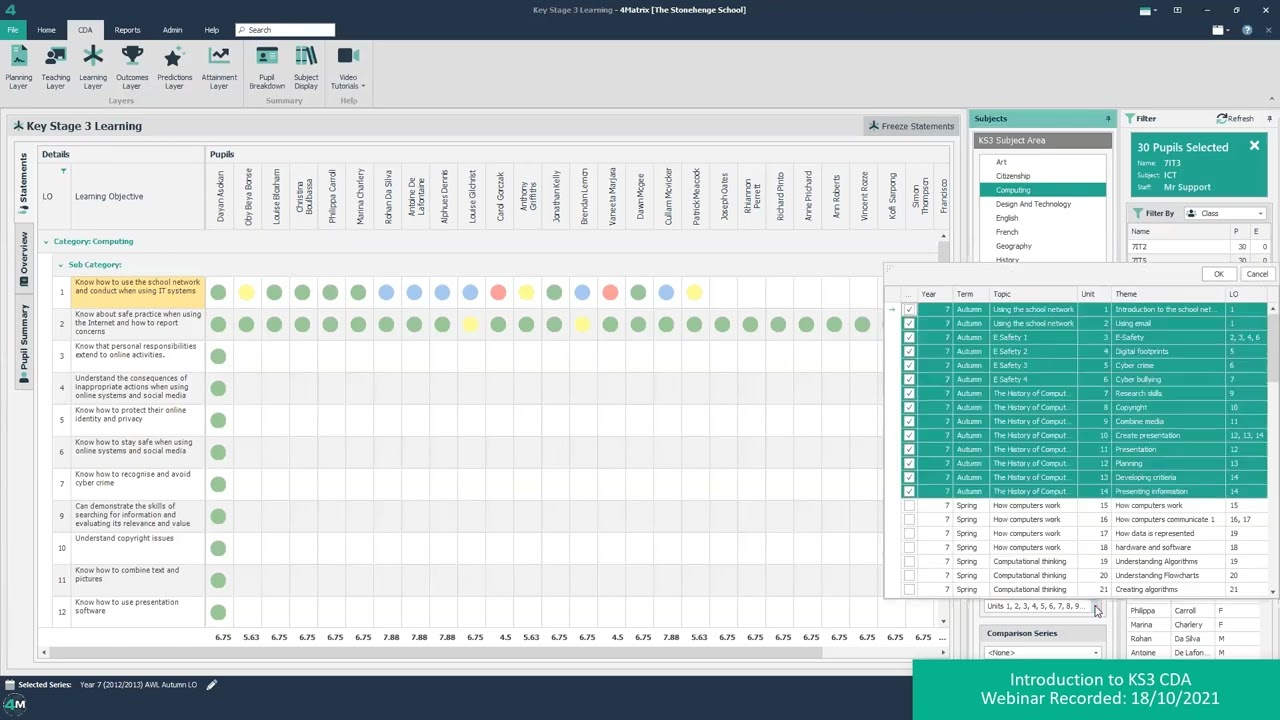Click Dayan Asckan's green dot for LO 1
The width and height of the screenshot is (1280, 720).
tap(218, 292)
